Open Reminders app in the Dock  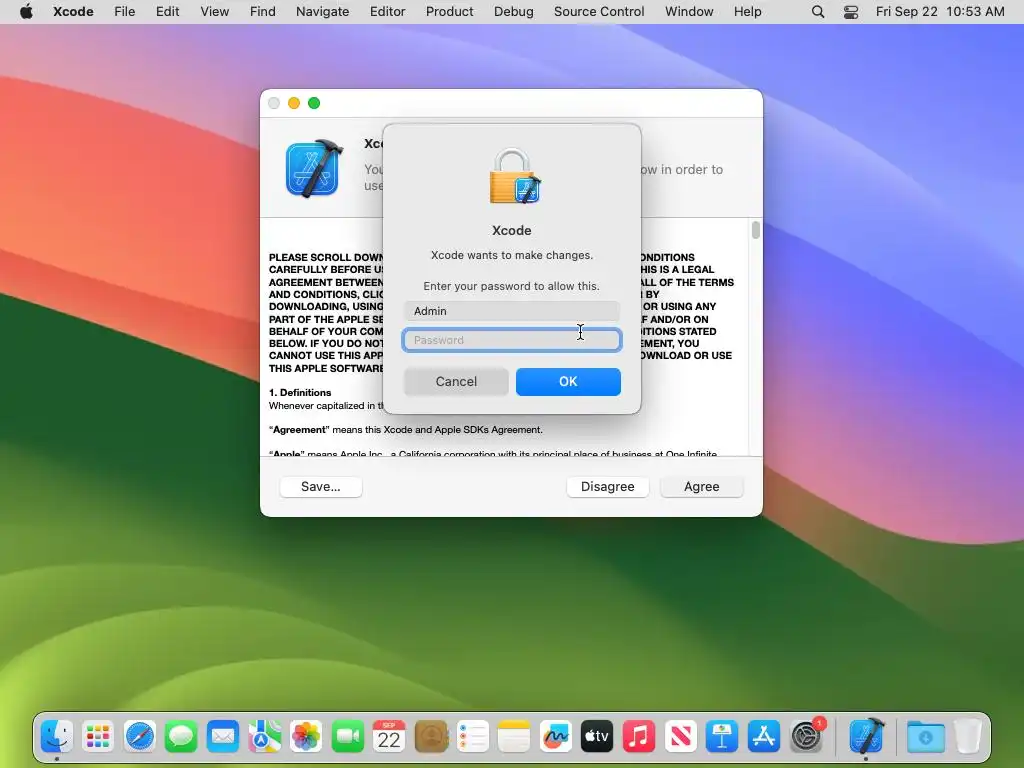click(x=472, y=737)
